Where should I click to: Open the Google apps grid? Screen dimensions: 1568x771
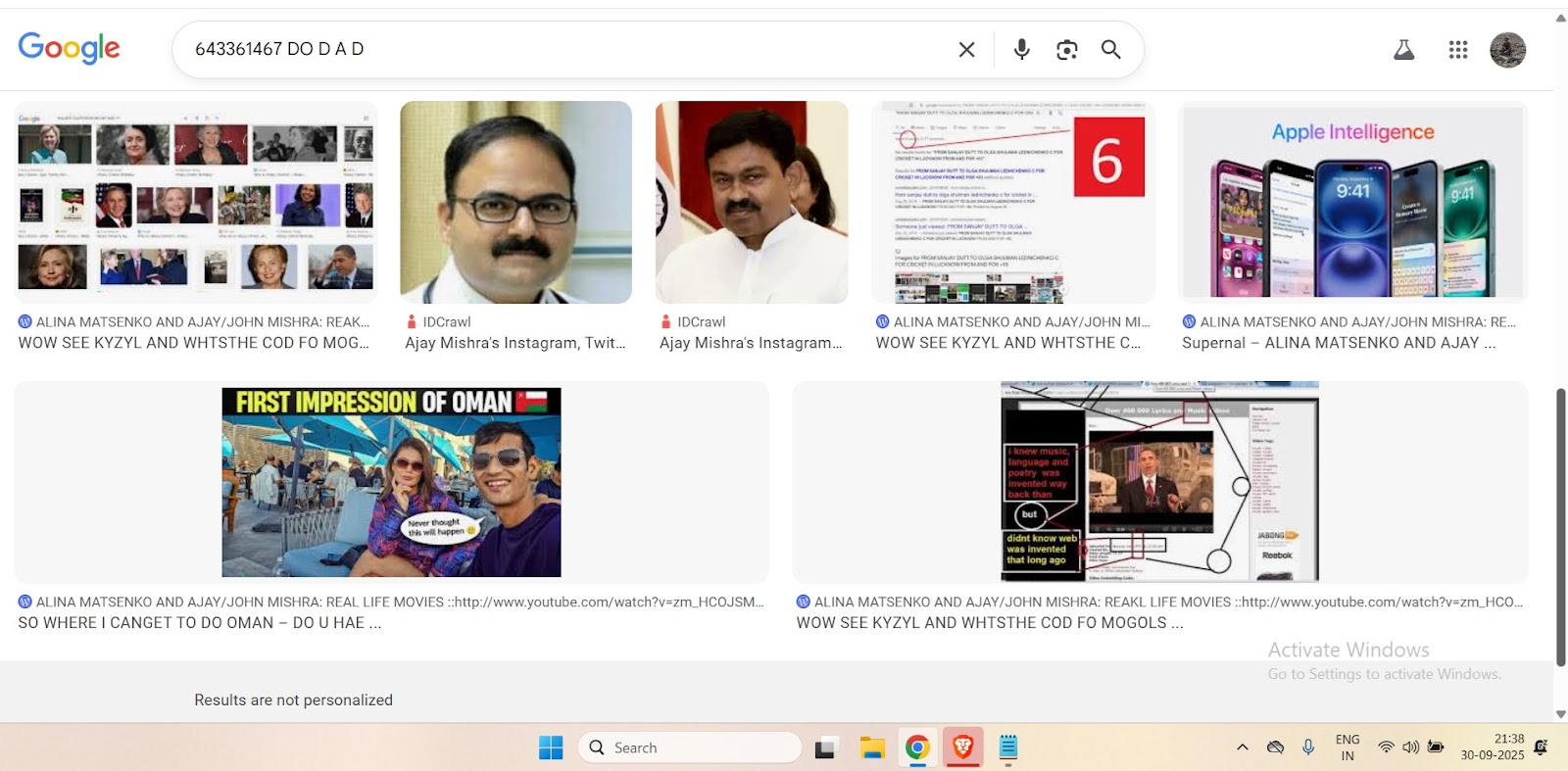[1457, 50]
